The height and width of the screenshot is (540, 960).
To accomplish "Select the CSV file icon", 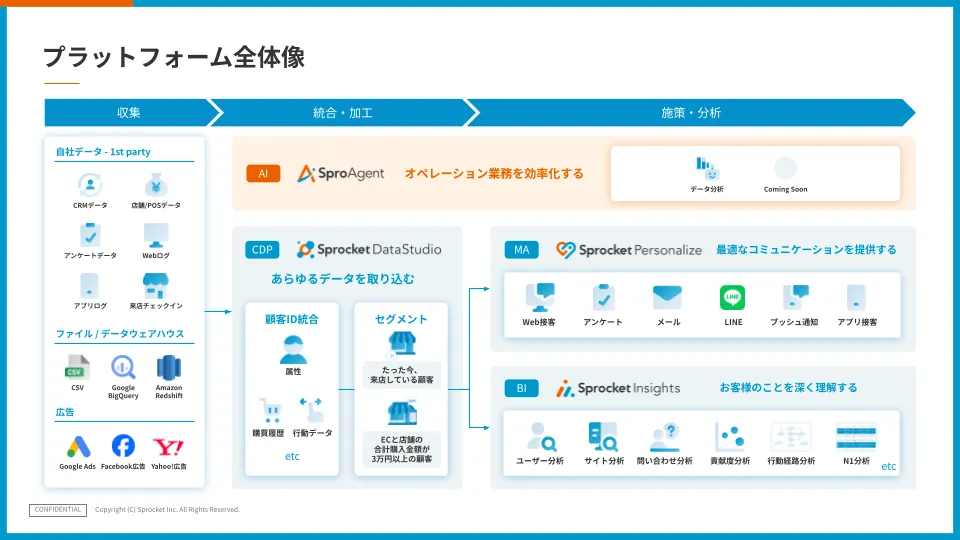I will click(77, 367).
